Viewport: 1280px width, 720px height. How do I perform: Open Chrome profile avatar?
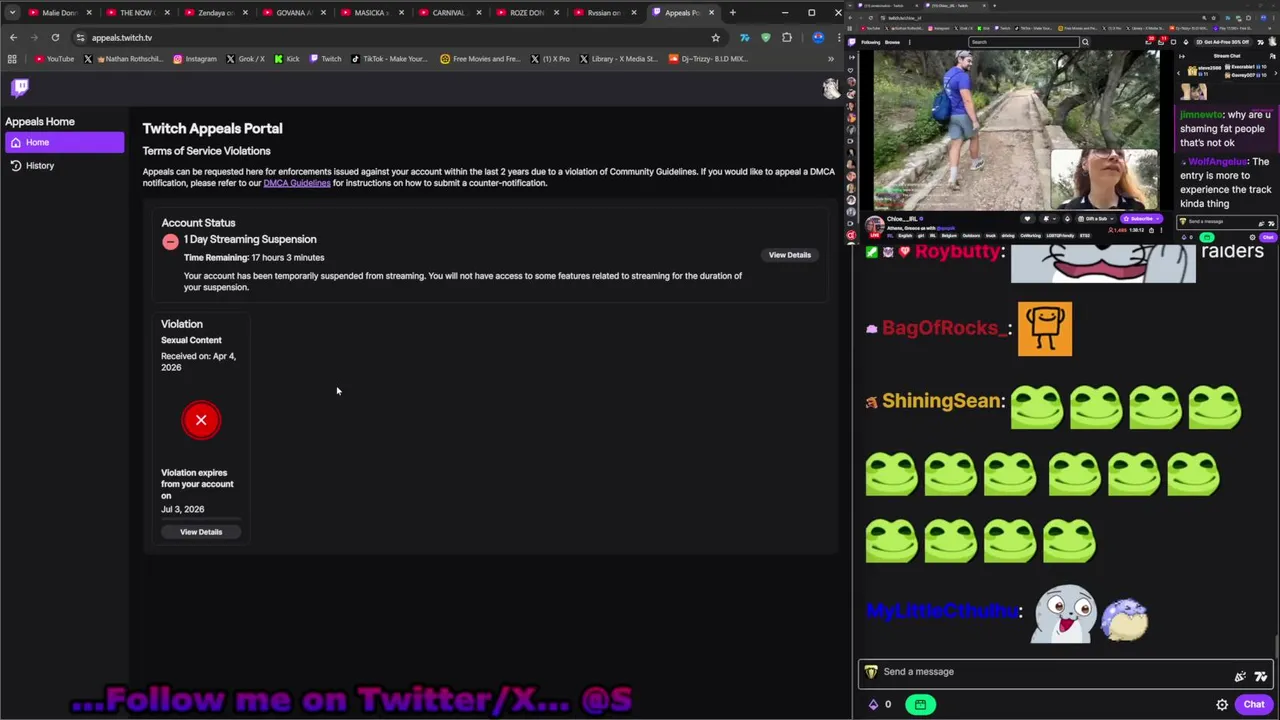point(818,38)
